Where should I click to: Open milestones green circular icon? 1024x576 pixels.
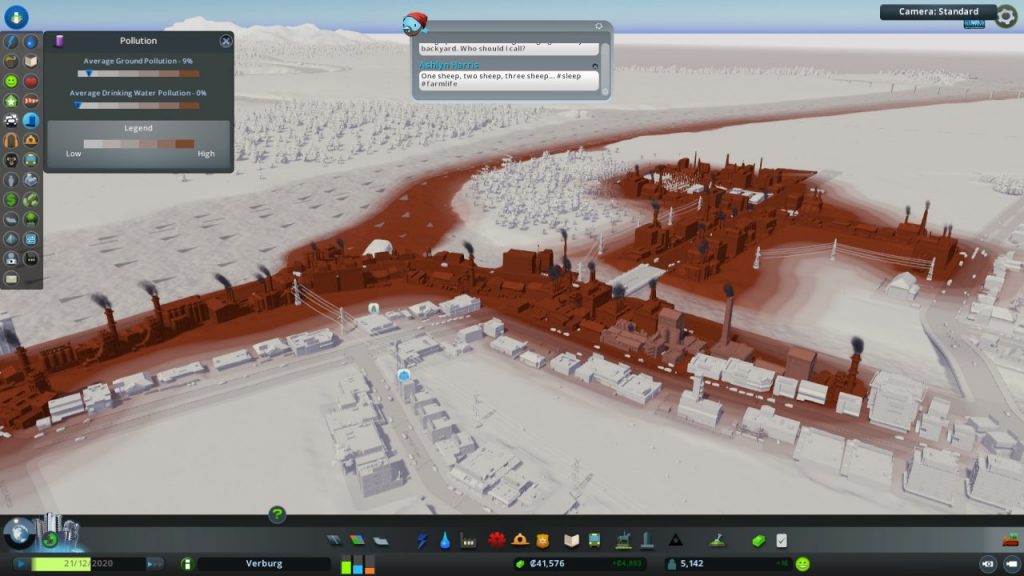50,540
